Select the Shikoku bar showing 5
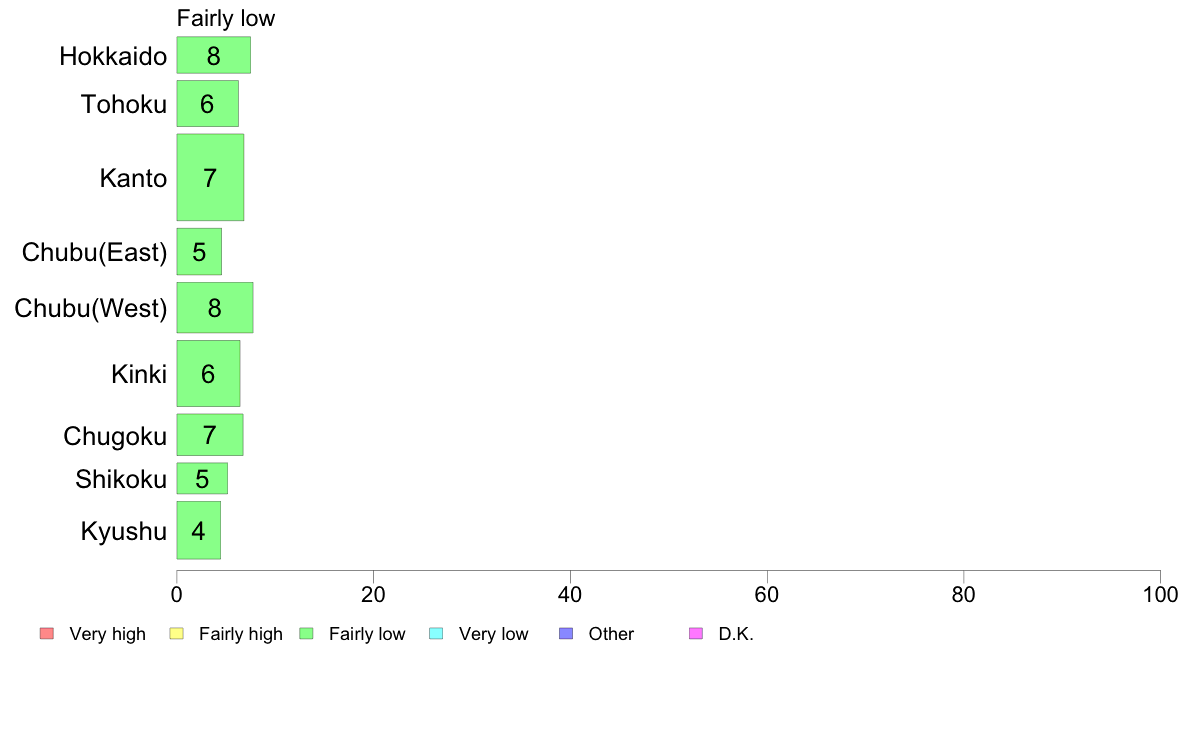This screenshot has width=1188, height=736. (202, 478)
